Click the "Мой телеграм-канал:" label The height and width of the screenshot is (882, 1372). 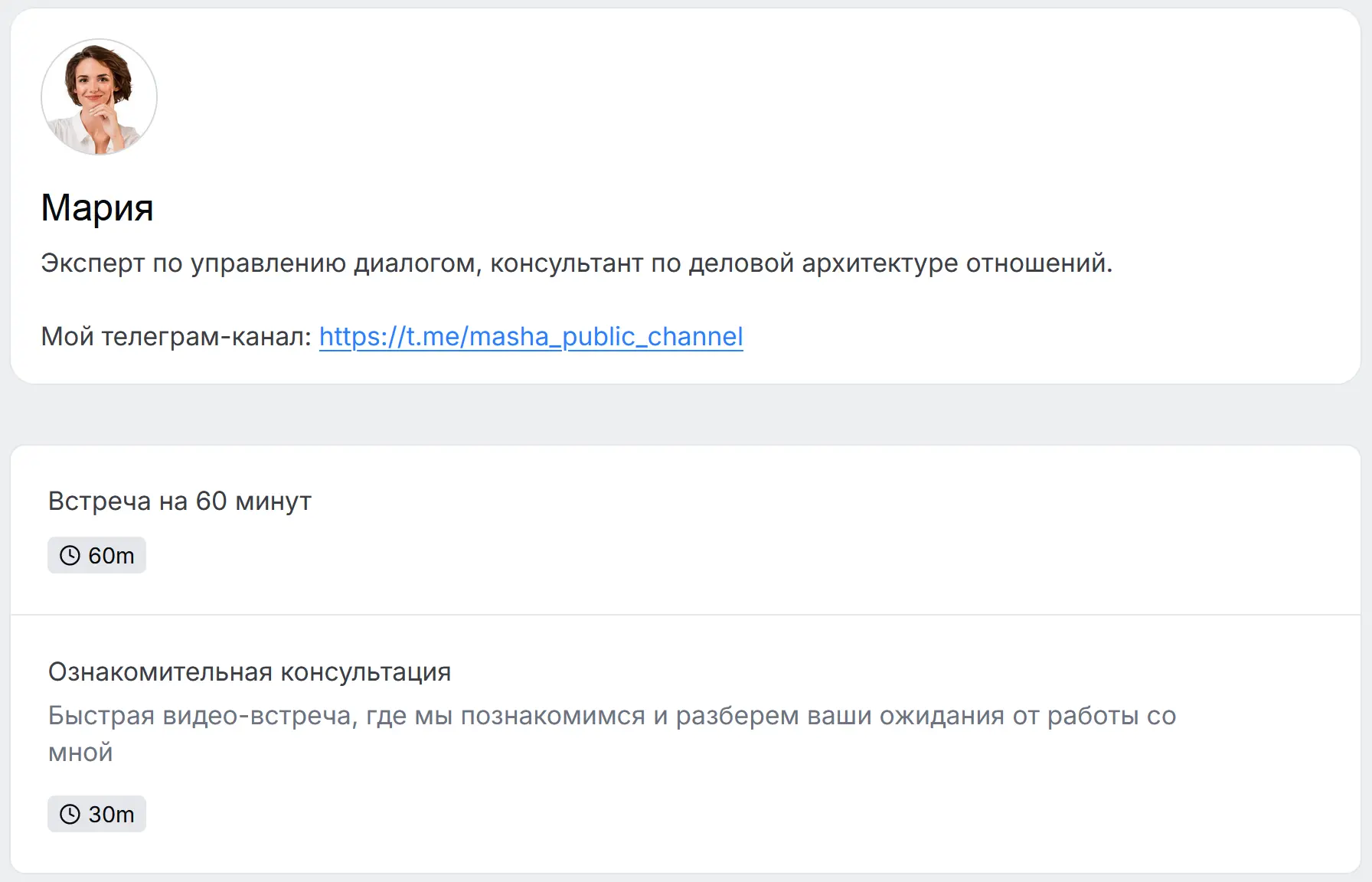176,336
